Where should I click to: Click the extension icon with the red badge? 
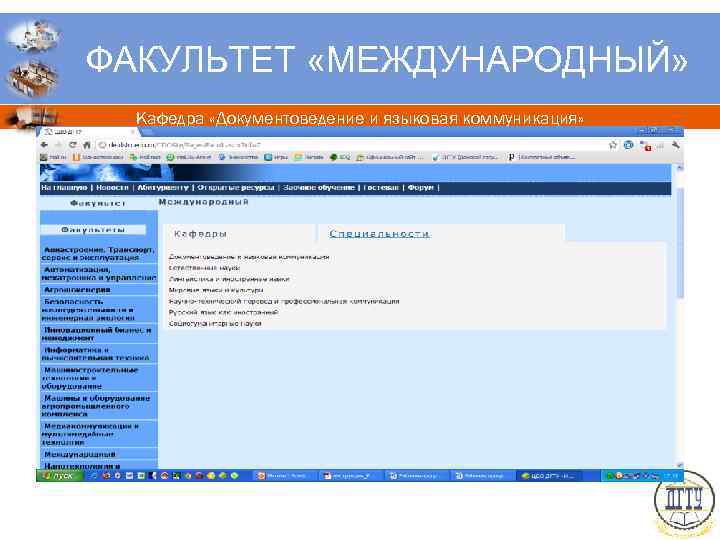[646, 146]
